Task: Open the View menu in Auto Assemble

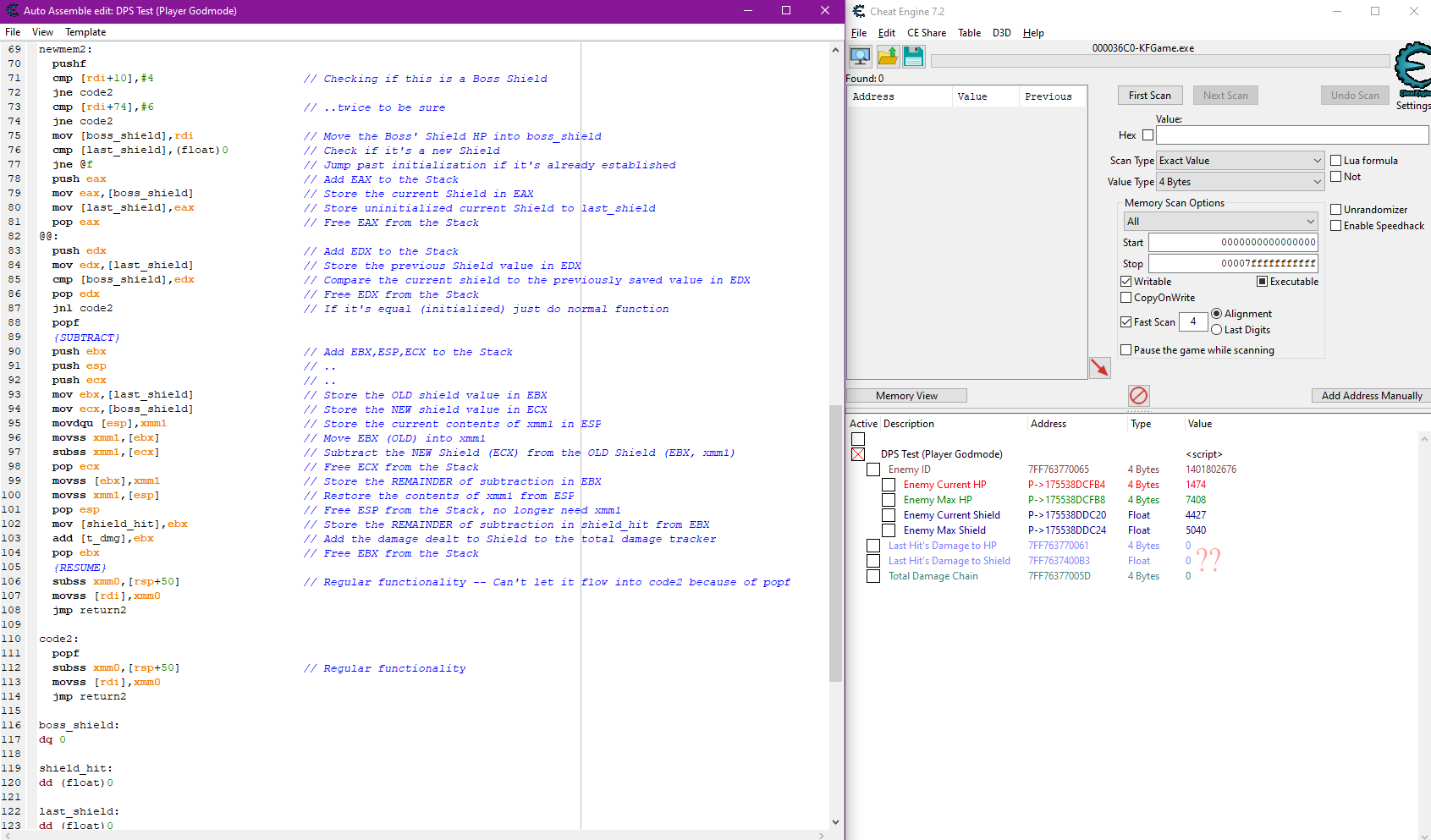Action: (x=42, y=32)
